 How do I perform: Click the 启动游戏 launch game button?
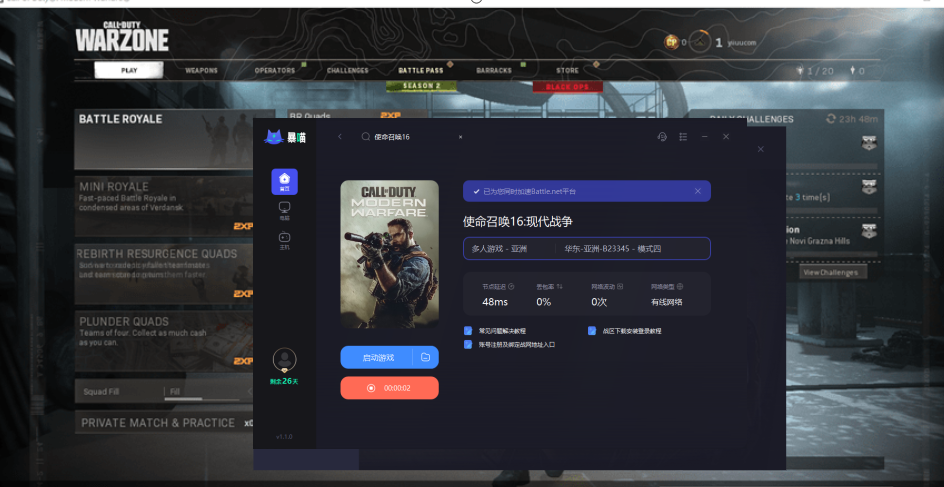[x=377, y=357]
